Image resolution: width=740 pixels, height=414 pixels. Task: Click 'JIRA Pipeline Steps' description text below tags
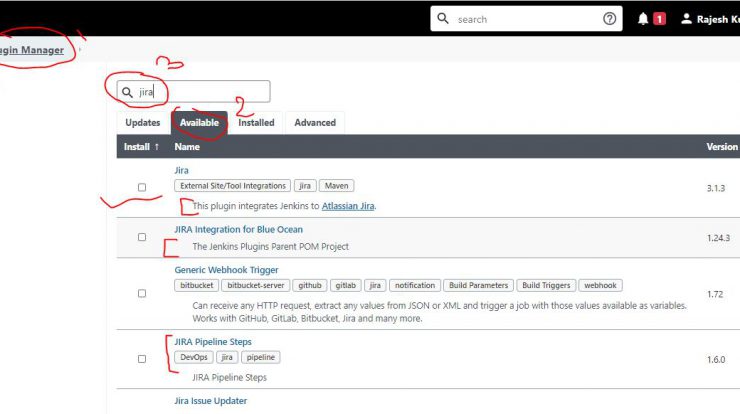pos(229,378)
